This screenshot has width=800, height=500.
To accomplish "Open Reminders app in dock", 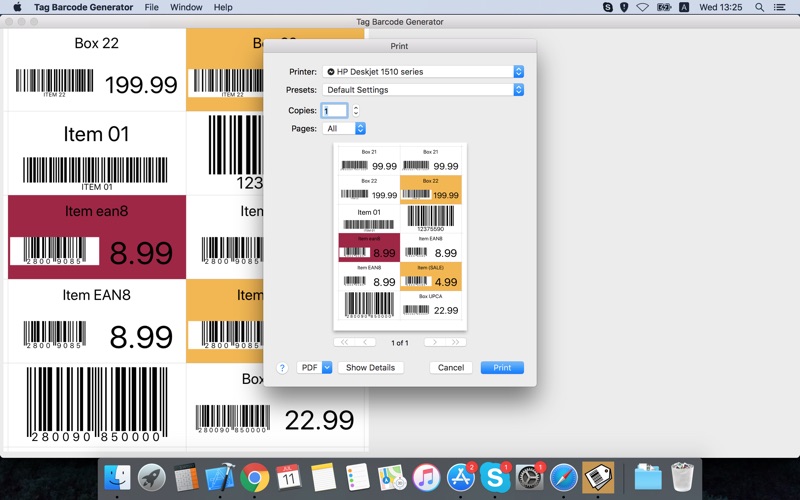I will click(357, 478).
